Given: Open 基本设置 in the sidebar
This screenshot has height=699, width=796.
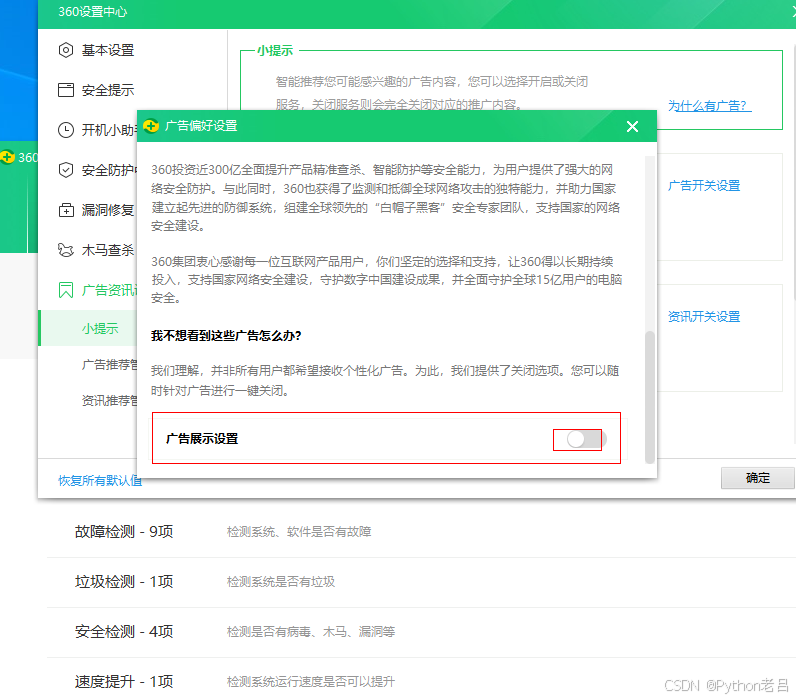Looking at the screenshot, I should (108, 50).
